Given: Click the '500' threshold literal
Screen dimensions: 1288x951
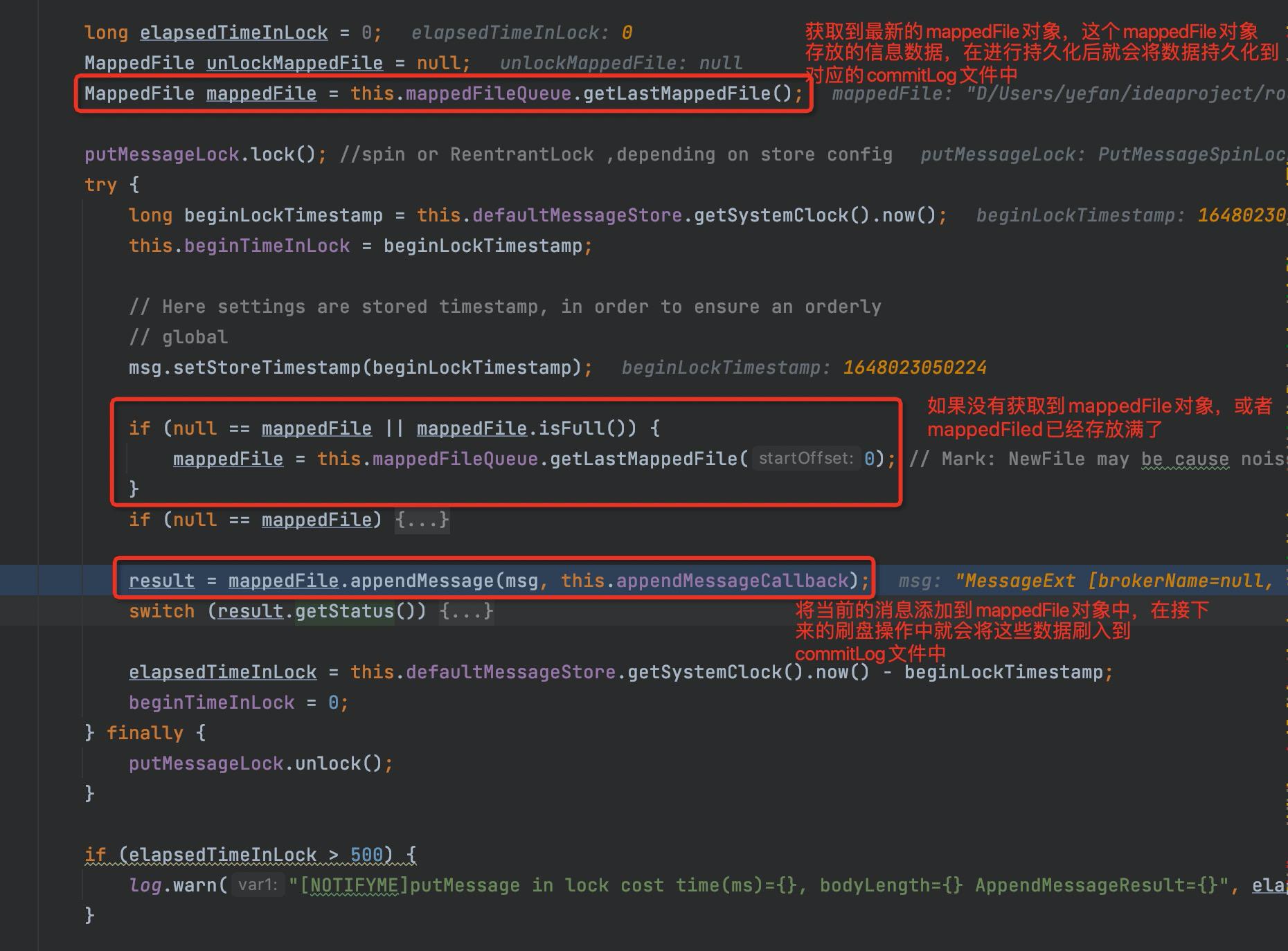Looking at the screenshot, I should pyautogui.click(x=366, y=855).
